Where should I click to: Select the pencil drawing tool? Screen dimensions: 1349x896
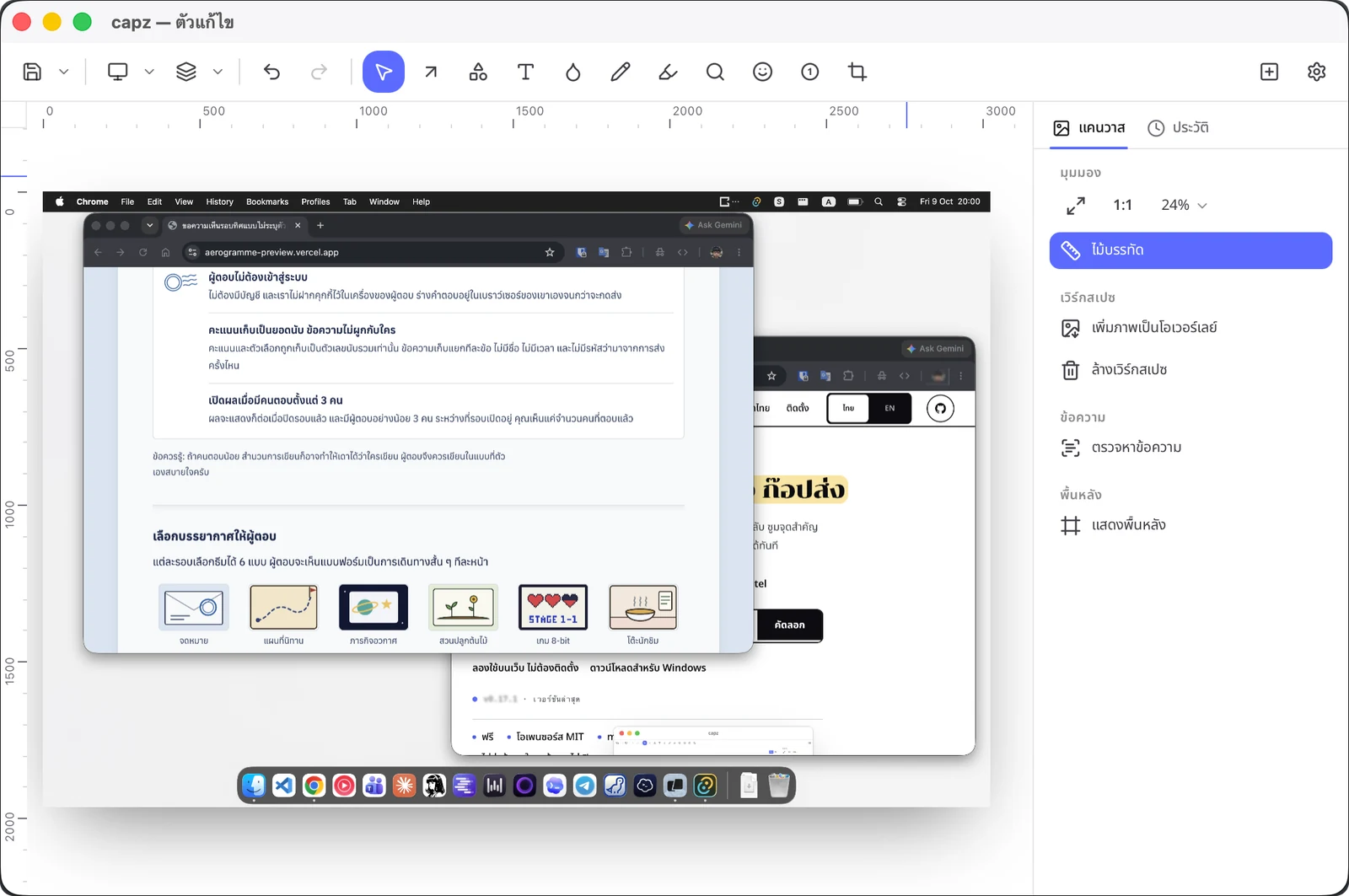point(621,72)
